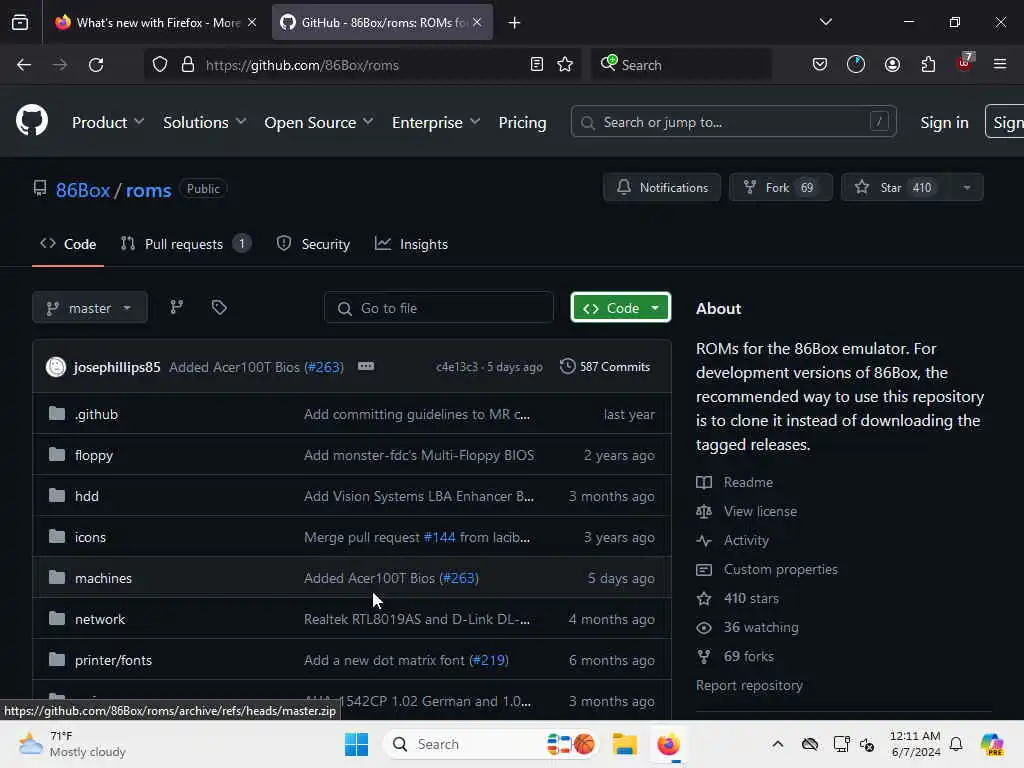Click the padlock site info icon
This screenshot has width=1024, height=768.
(x=187, y=65)
